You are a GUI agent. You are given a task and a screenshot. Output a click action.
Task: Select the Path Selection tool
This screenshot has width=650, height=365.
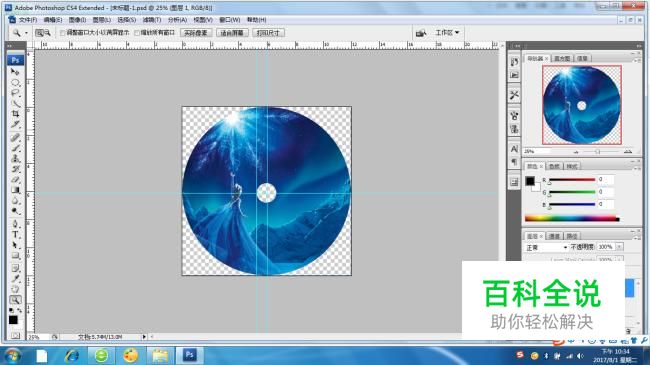pos(15,245)
